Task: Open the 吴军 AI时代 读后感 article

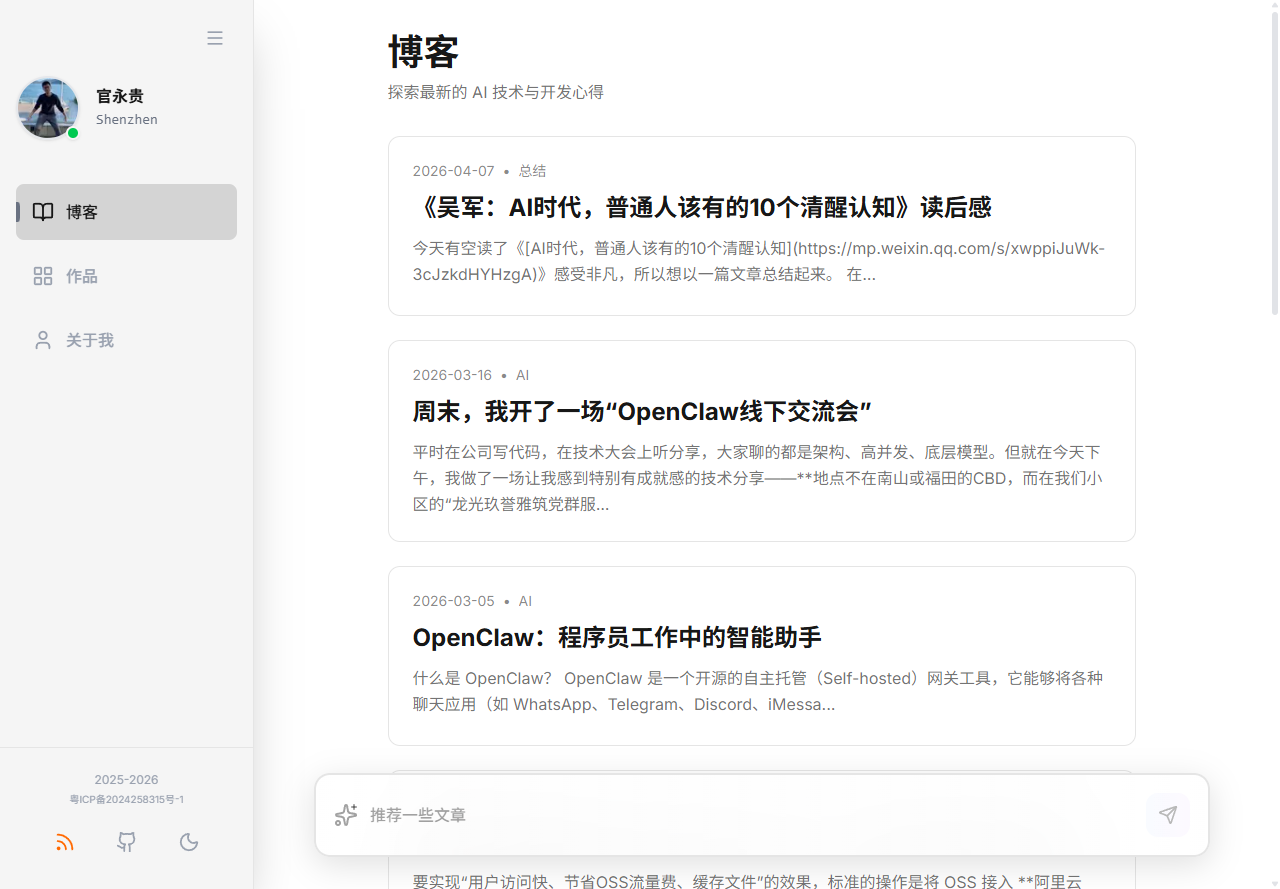Action: (701, 207)
